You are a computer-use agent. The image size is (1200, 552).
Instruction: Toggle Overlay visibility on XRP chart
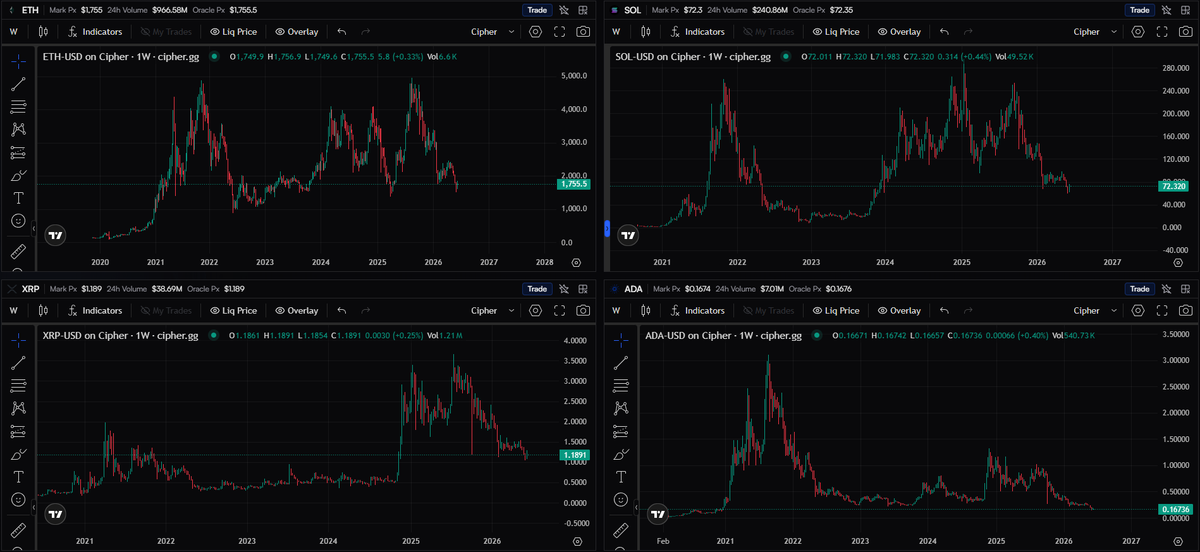[x=296, y=311]
